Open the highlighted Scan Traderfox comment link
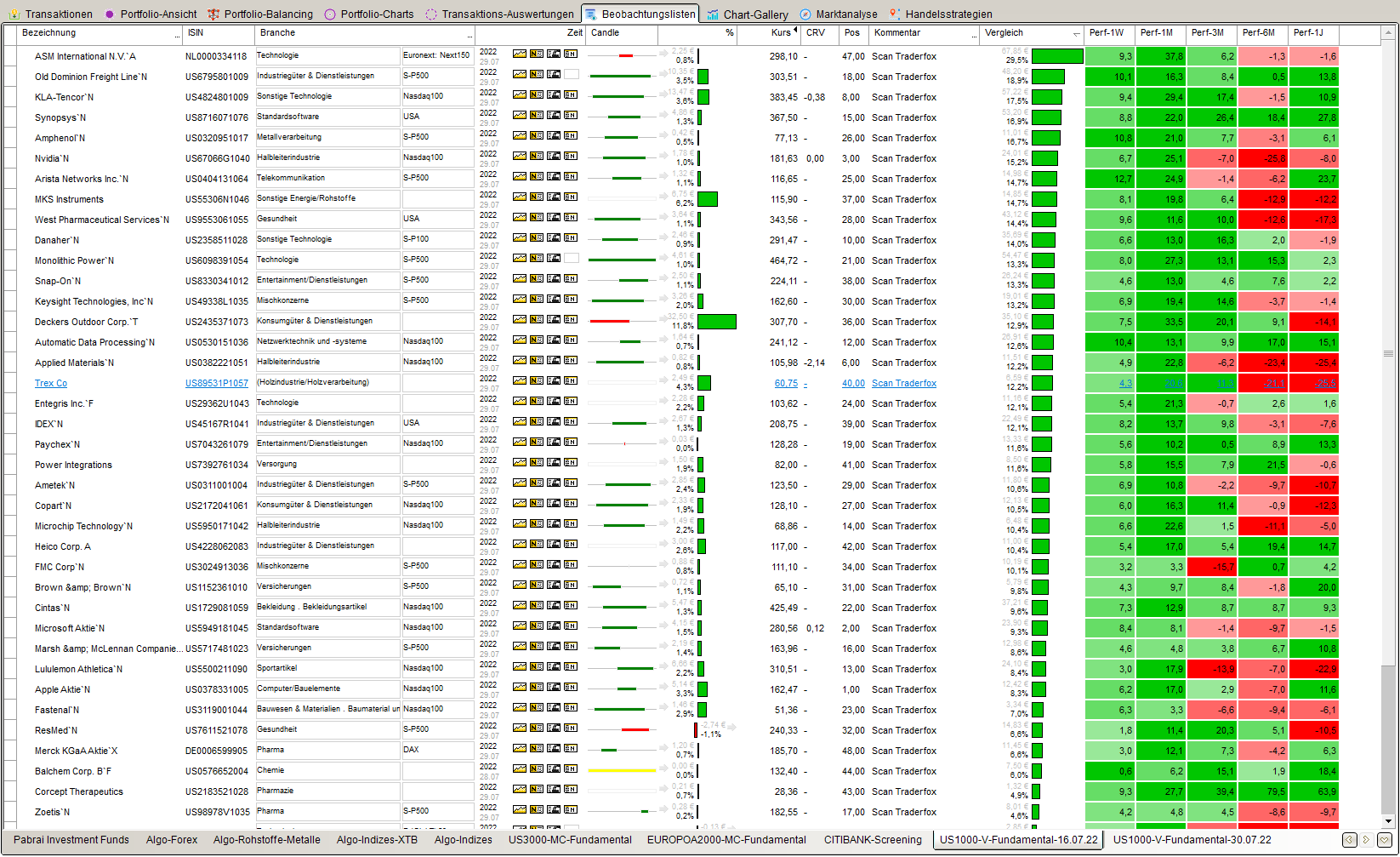Screen dimensions: 1400x857 904,383
